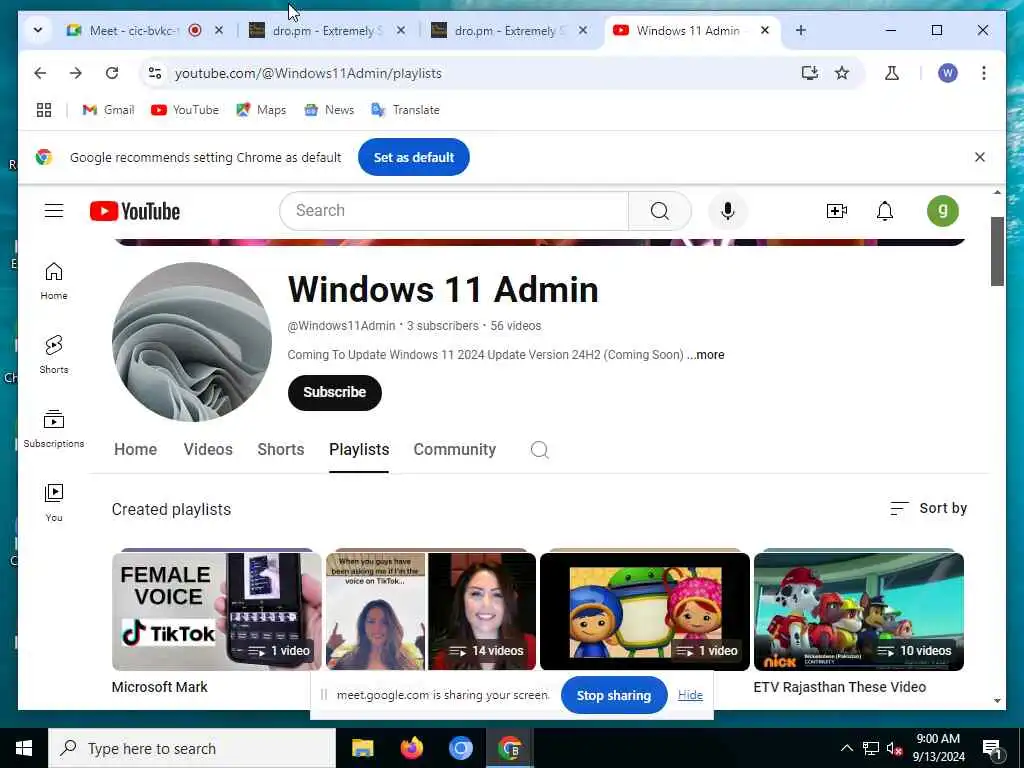
Task: Go back with browser back arrow
Action: [x=40, y=73]
